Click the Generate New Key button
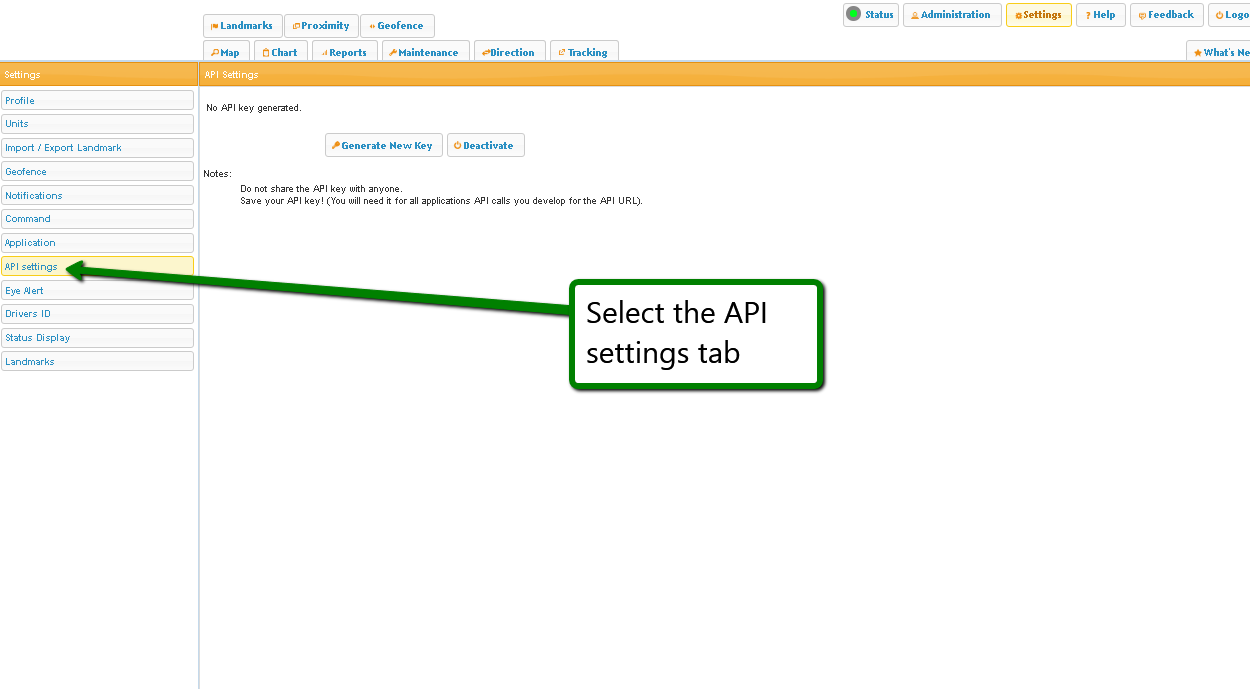This screenshot has height=689, width=1250. pos(383,146)
